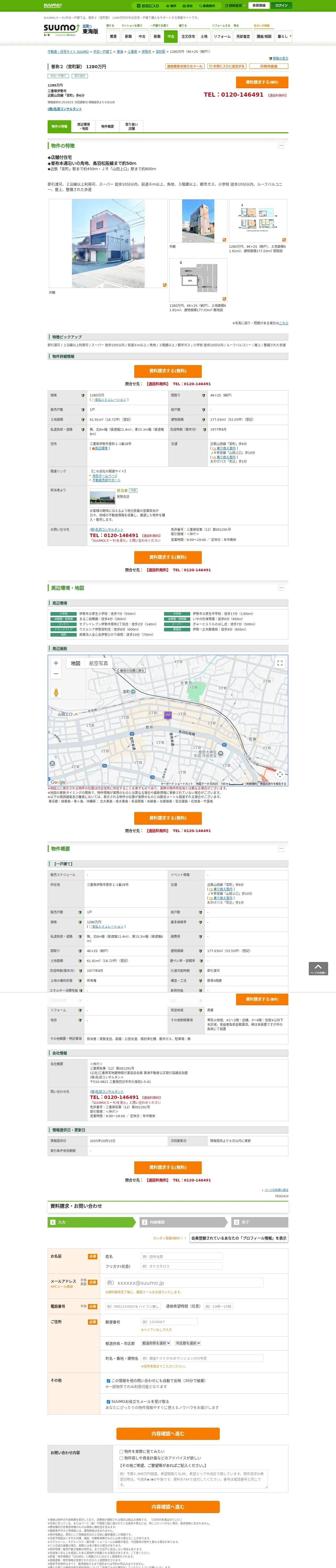Zoom in on the map
Image resolution: width=336 pixels, height=1568 pixels.
[56, 663]
